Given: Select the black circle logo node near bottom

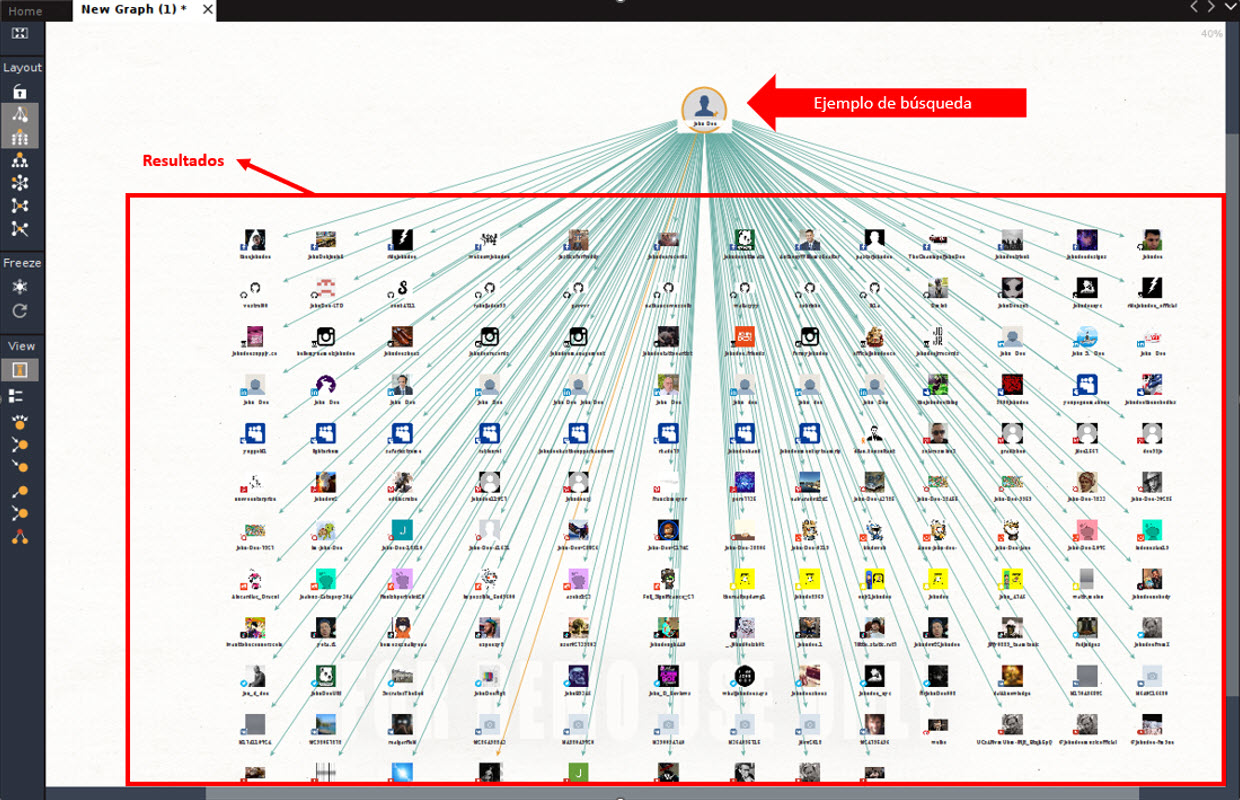Looking at the screenshot, I should click(743, 675).
